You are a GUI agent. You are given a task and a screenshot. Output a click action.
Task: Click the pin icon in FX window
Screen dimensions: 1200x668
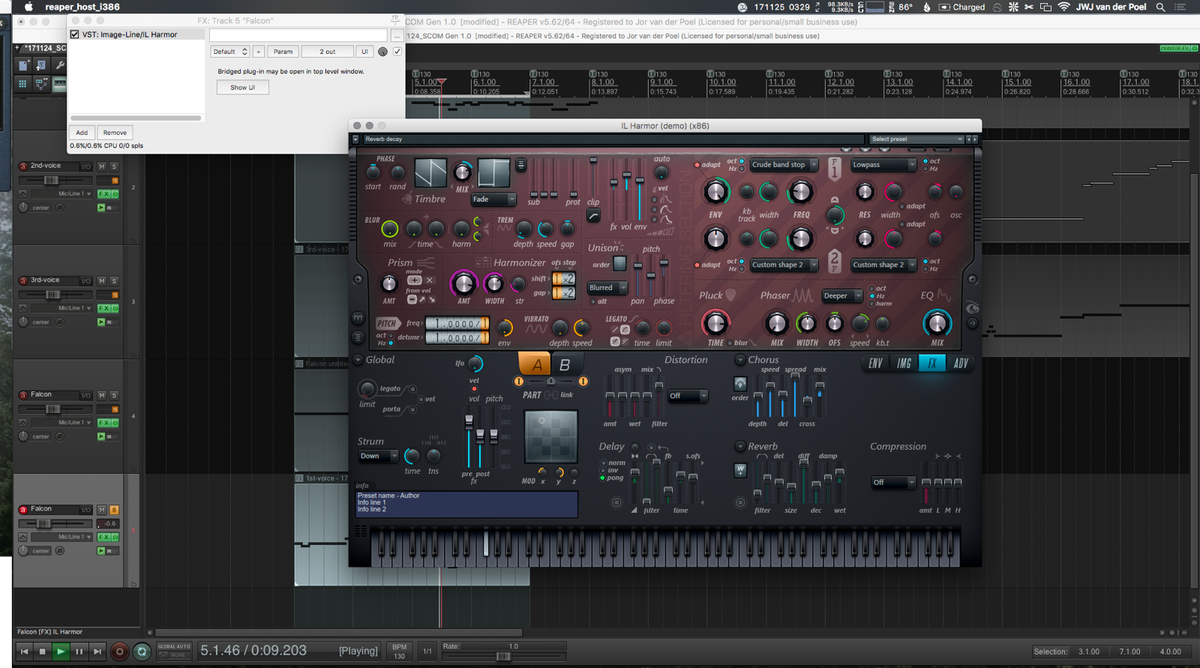click(397, 20)
